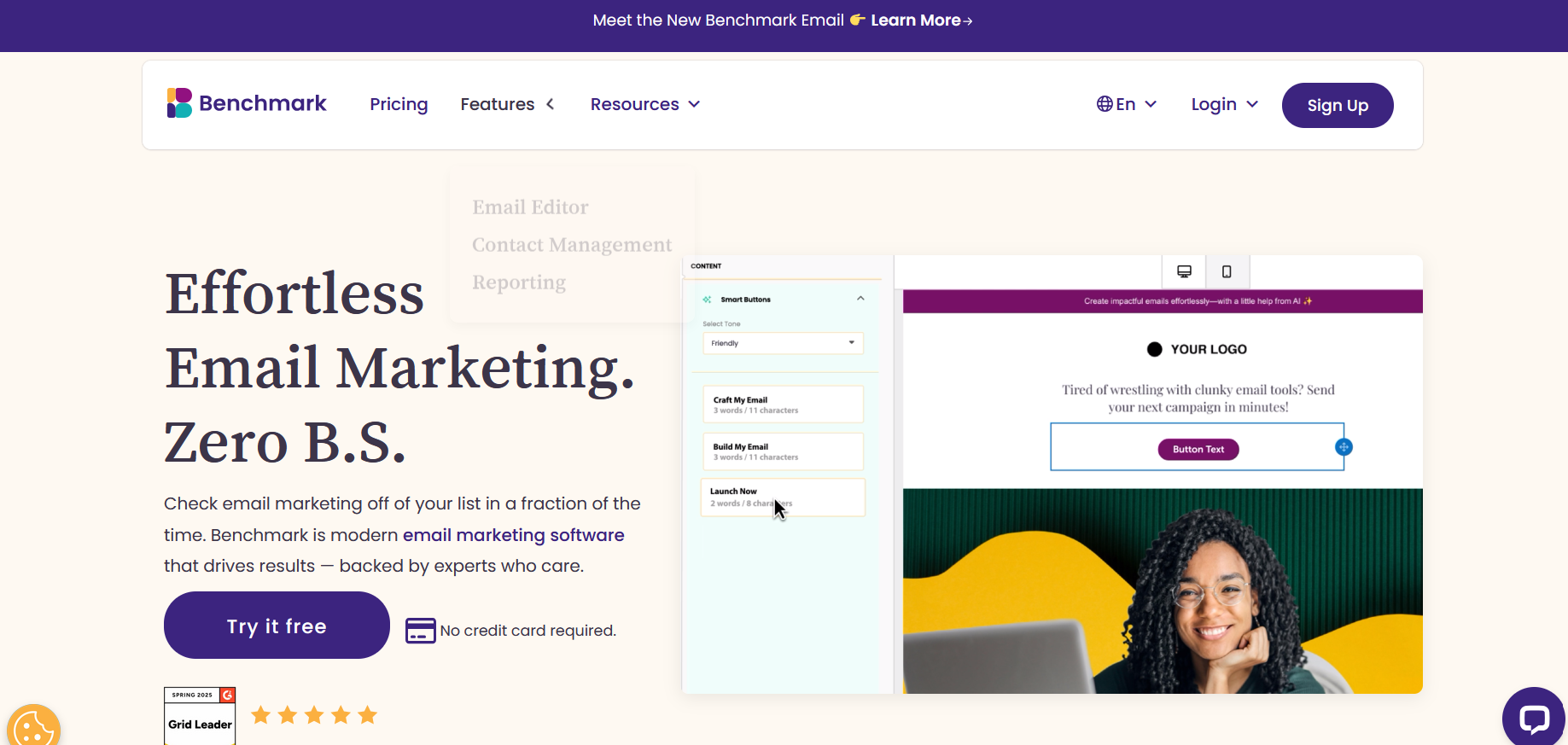Viewport: 1568px width, 745px height.
Task: Click the Try it free button
Action: point(277,626)
